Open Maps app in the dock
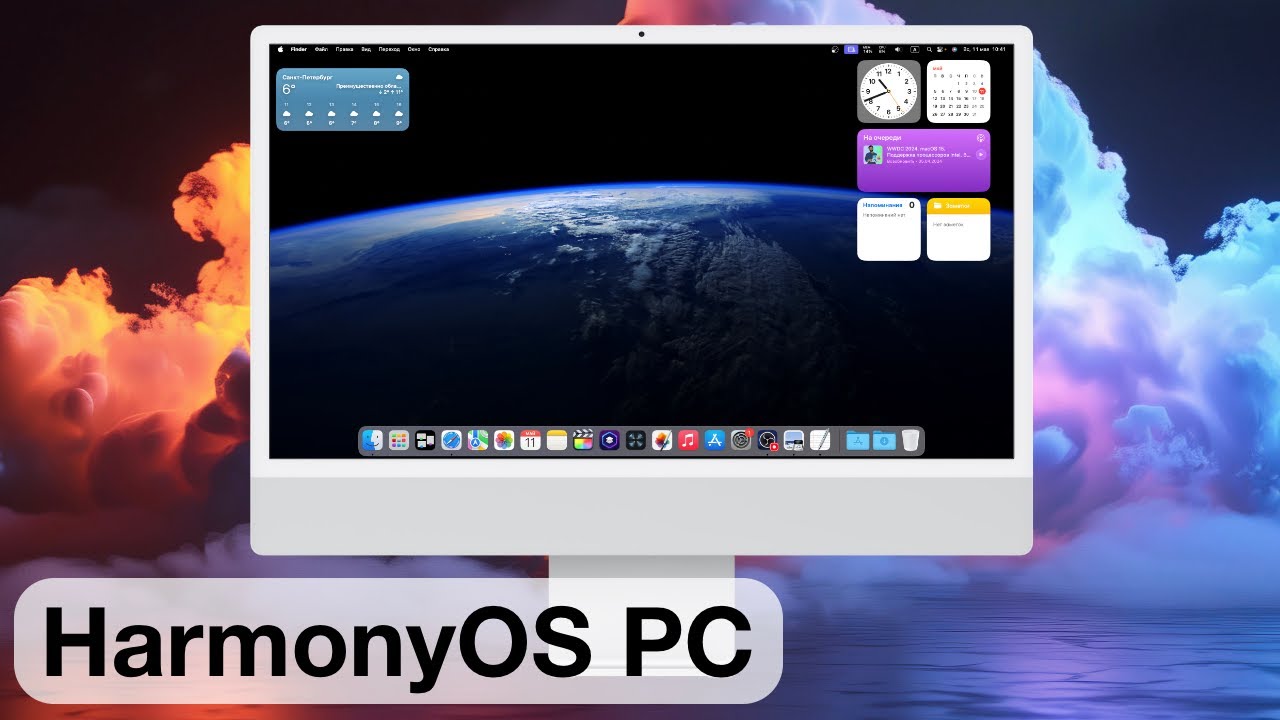 click(478, 440)
